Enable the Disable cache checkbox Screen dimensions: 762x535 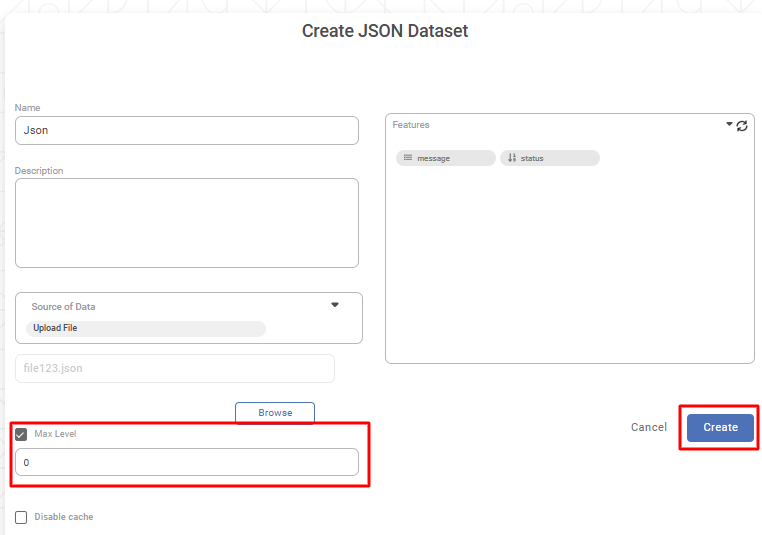pyautogui.click(x=21, y=517)
